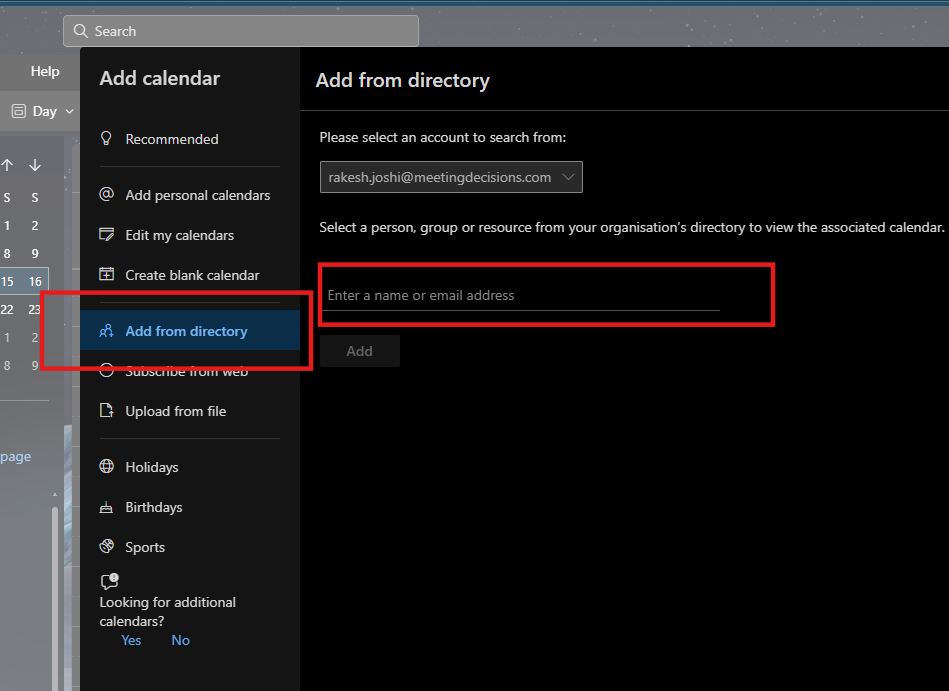
Task: Click the Recommended lightbulb icon
Action: pyautogui.click(x=107, y=139)
